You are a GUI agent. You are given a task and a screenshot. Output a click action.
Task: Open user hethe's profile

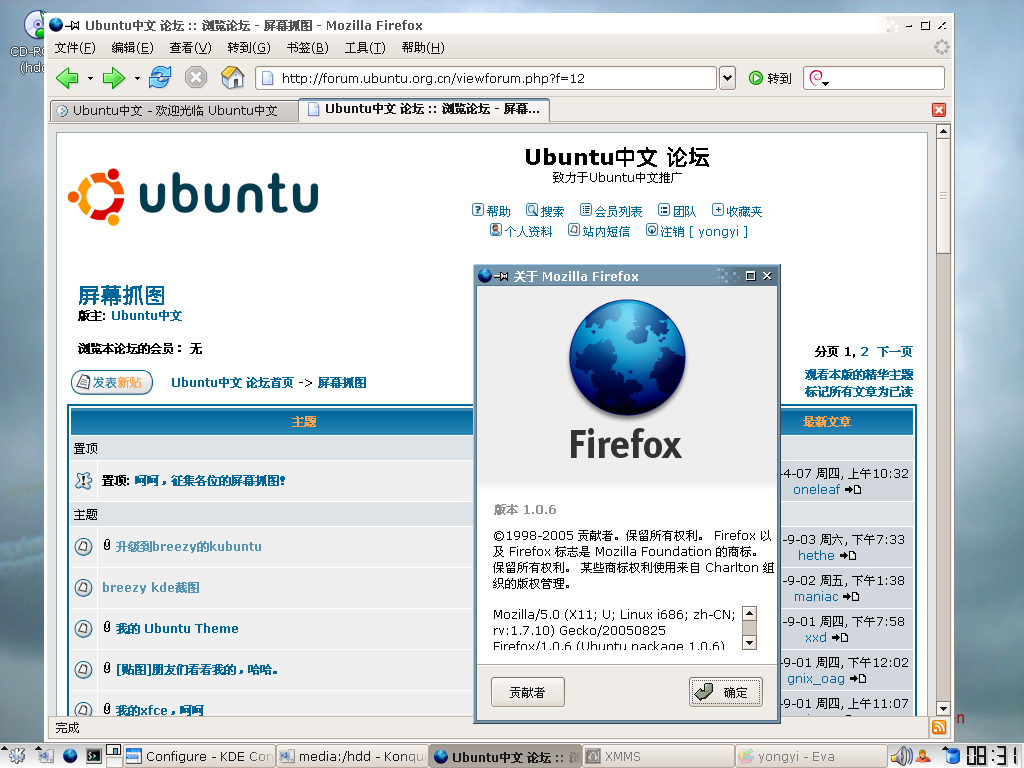(816, 556)
